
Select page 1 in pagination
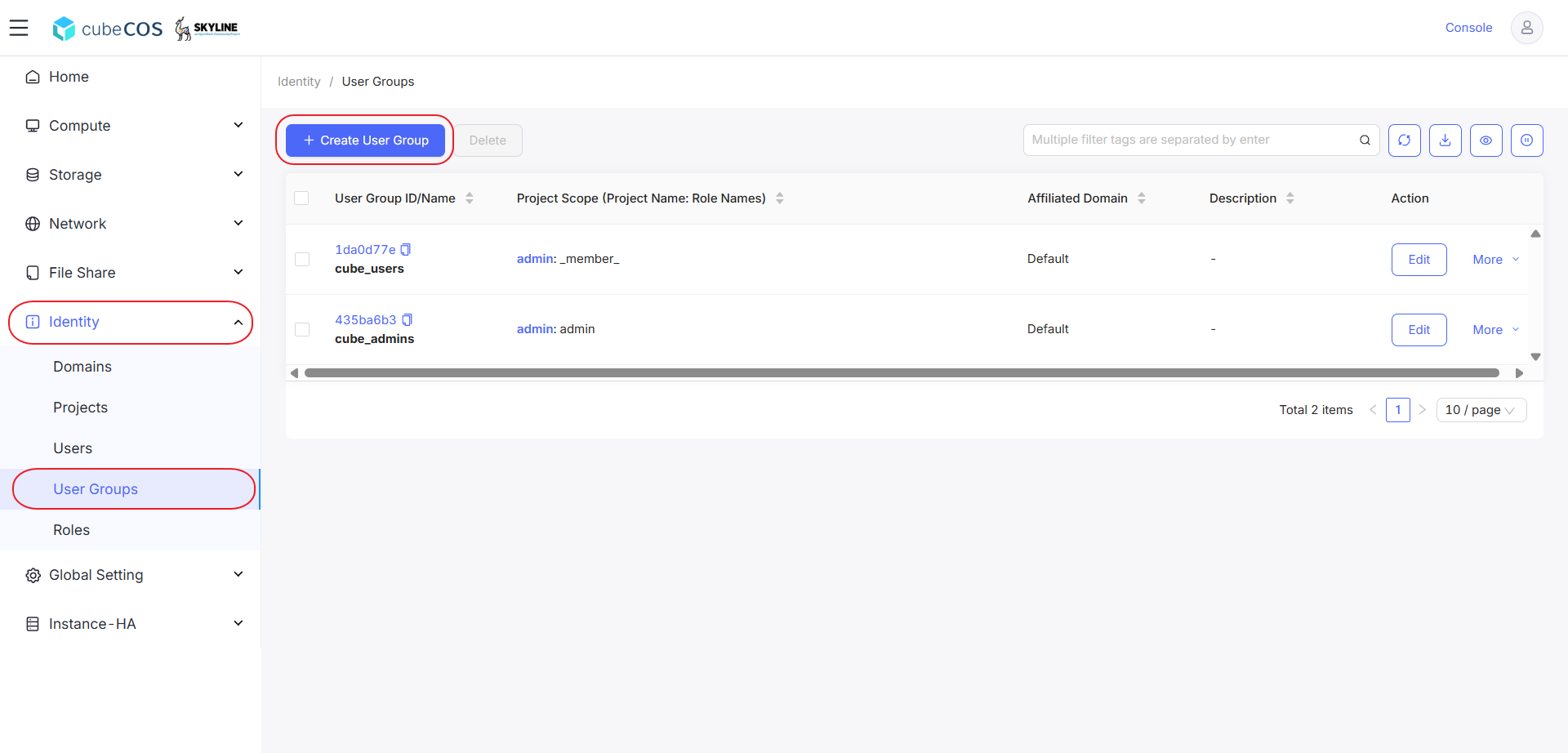point(1397,410)
